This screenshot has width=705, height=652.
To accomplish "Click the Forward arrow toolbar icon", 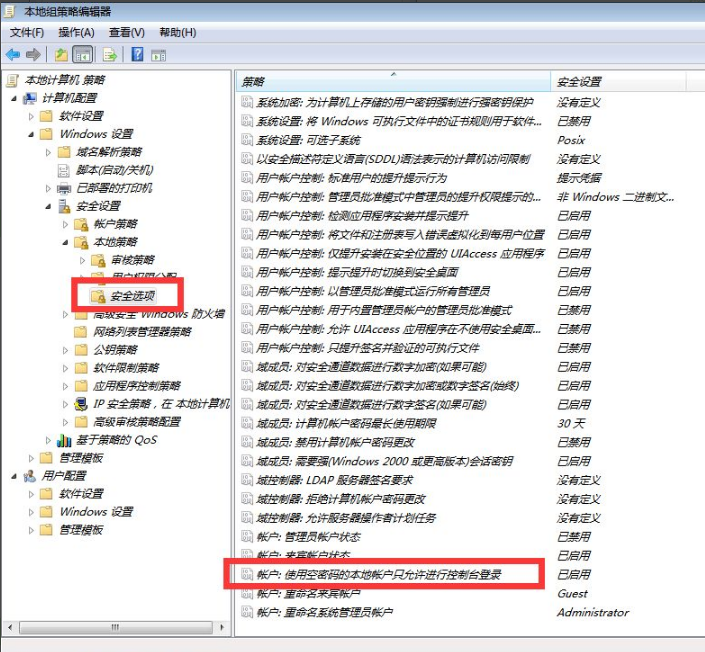I will [33, 54].
